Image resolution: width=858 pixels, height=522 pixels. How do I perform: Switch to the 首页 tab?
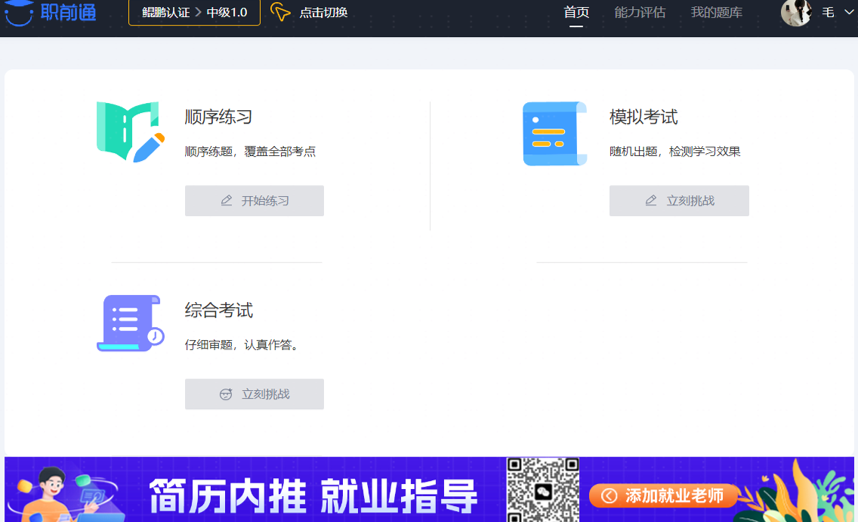[x=576, y=13]
